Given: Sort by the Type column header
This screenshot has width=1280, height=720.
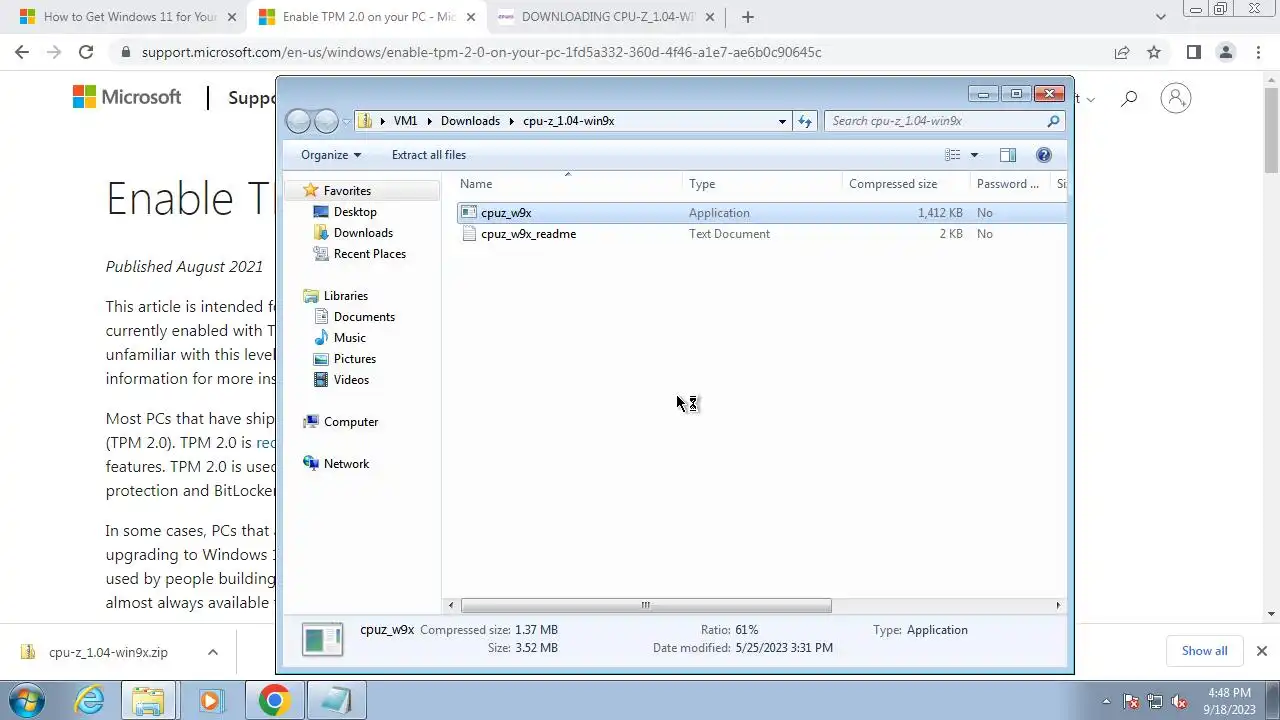Looking at the screenshot, I should tap(763, 184).
